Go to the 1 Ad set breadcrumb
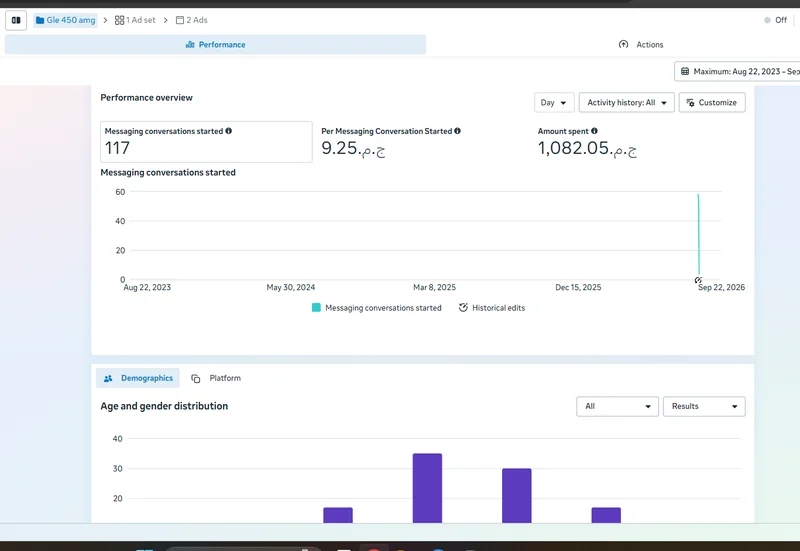800x551 pixels. 135,20
